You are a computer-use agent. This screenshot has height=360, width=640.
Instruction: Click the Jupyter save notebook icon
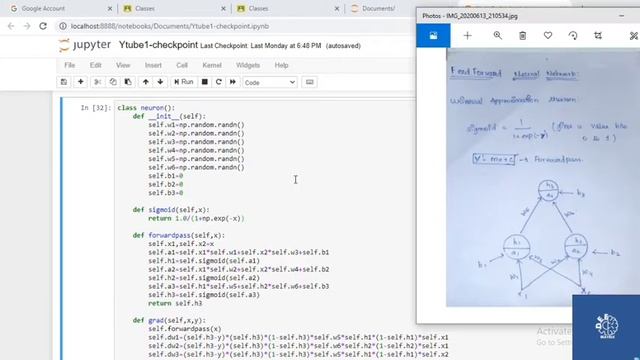[x=64, y=82]
